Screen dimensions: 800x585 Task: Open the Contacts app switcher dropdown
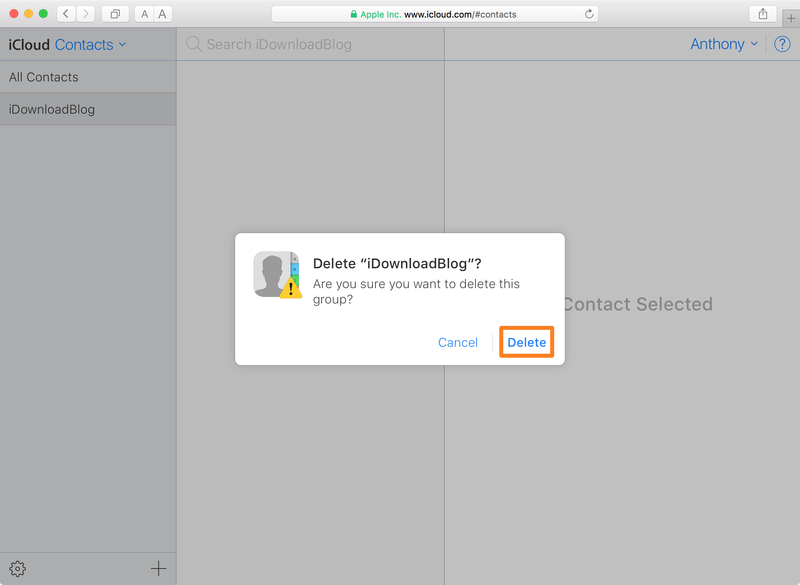[x=90, y=45]
